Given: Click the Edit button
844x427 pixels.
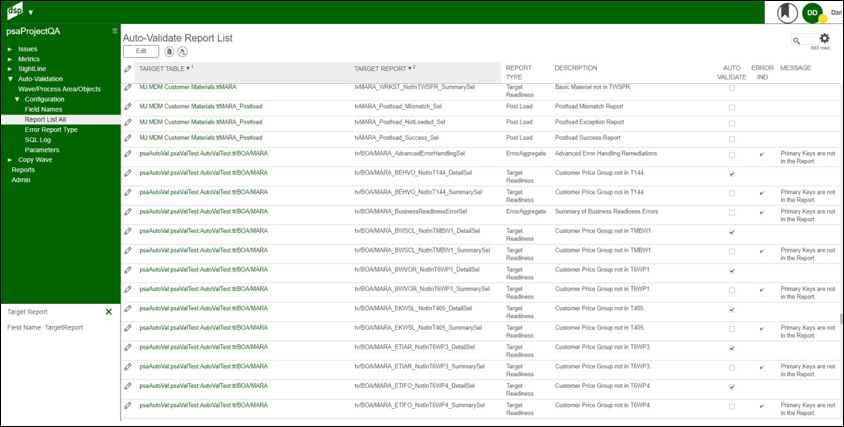Looking at the screenshot, I should [141, 51].
